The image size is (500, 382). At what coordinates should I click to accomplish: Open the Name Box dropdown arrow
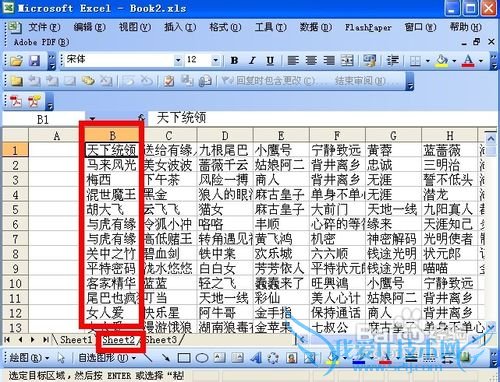92,119
